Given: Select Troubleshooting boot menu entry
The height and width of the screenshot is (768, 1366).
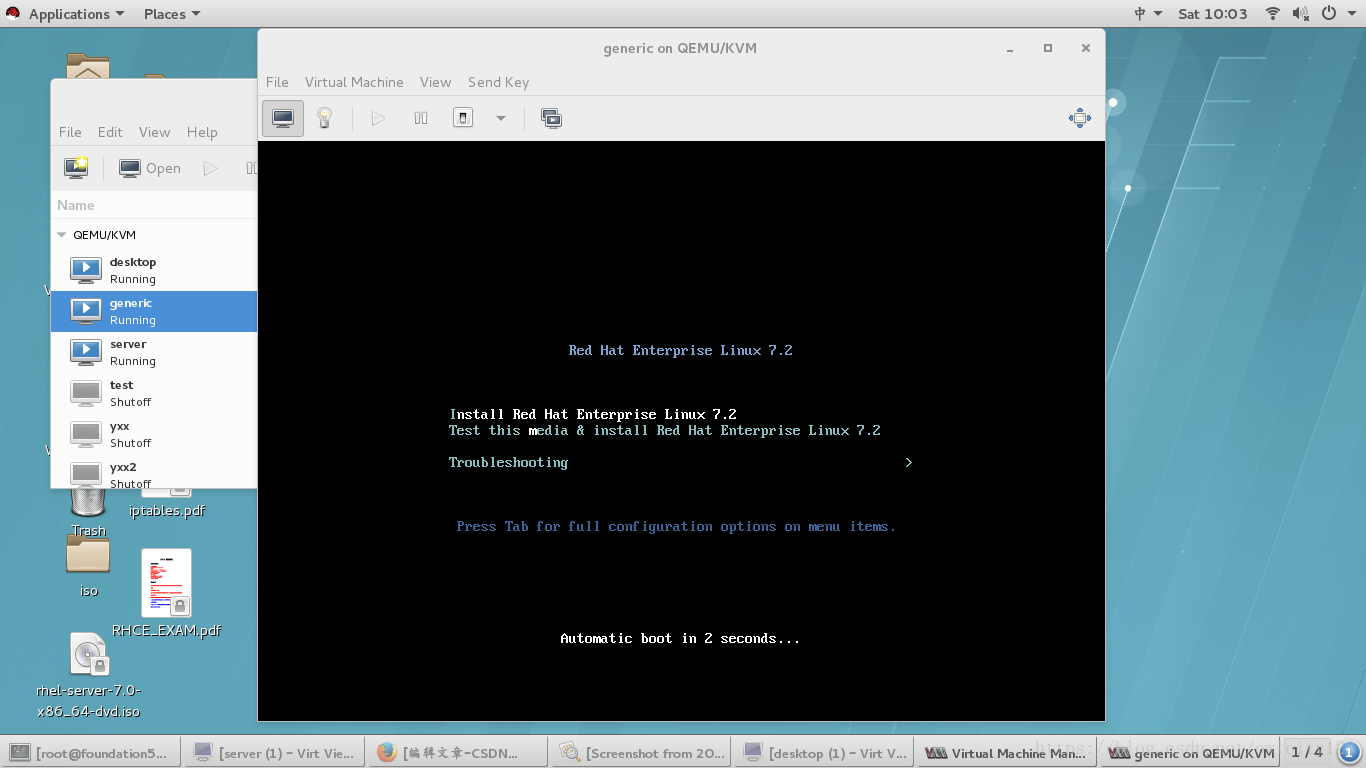Looking at the screenshot, I should coord(508,462).
